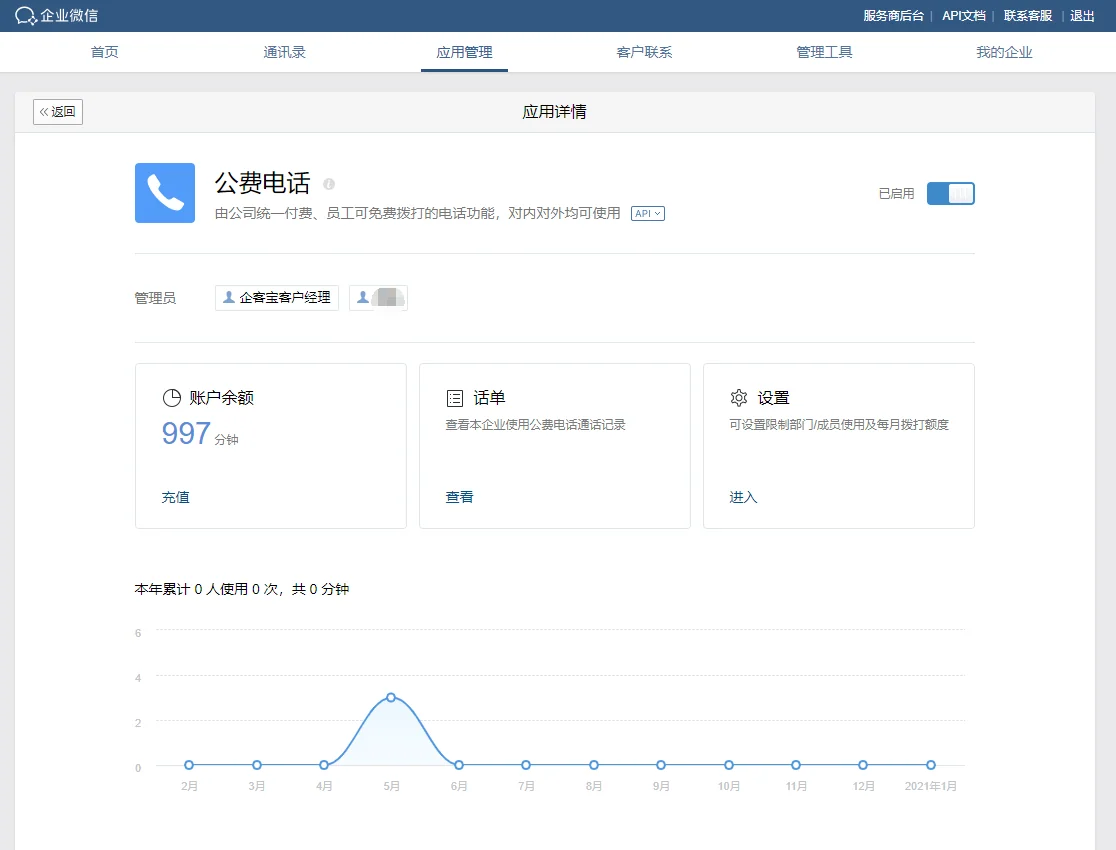Screen dimensions: 1116x850
Task: Switch to the 客户联系 tab
Action: pos(644,52)
